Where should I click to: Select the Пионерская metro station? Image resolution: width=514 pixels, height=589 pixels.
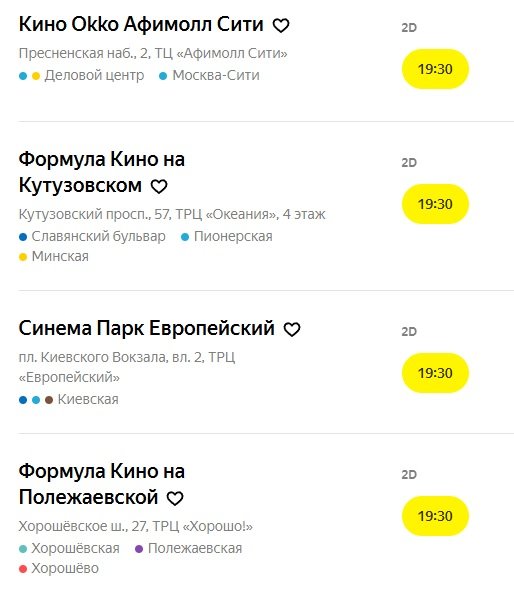click(233, 237)
